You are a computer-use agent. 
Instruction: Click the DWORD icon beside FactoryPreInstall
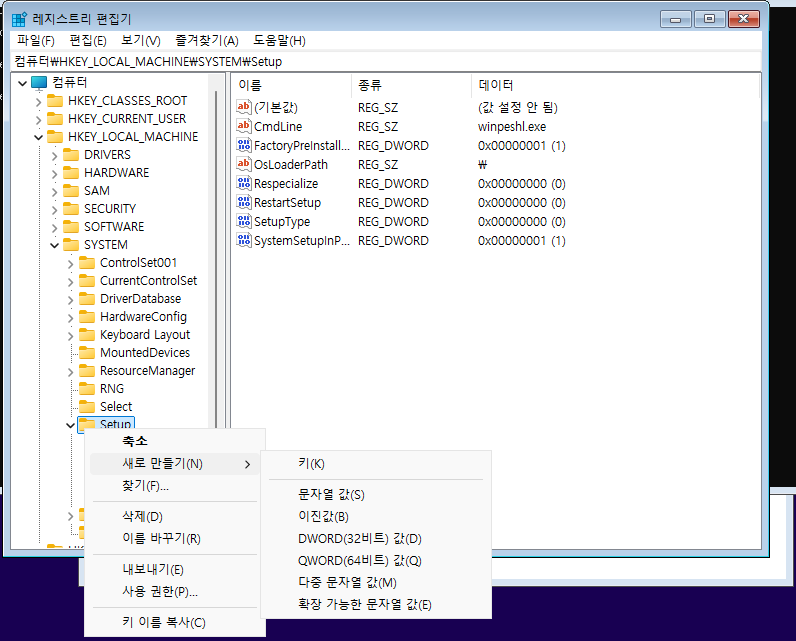pyautogui.click(x=244, y=145)
